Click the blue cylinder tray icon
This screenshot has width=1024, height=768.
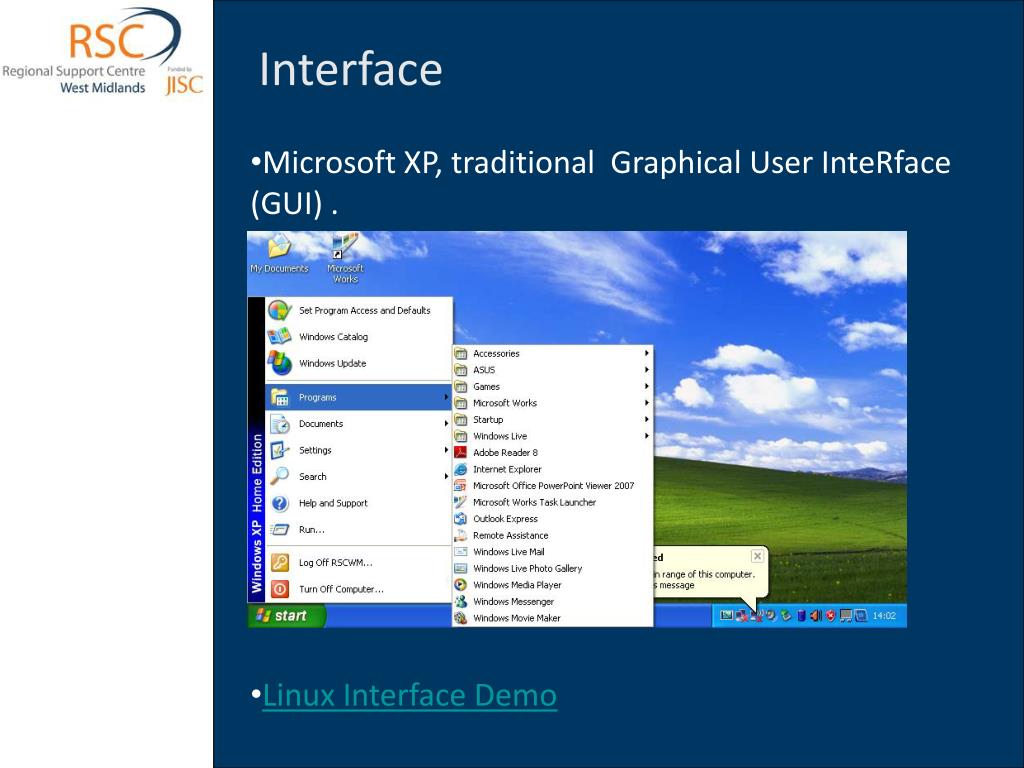click(801, 615)
